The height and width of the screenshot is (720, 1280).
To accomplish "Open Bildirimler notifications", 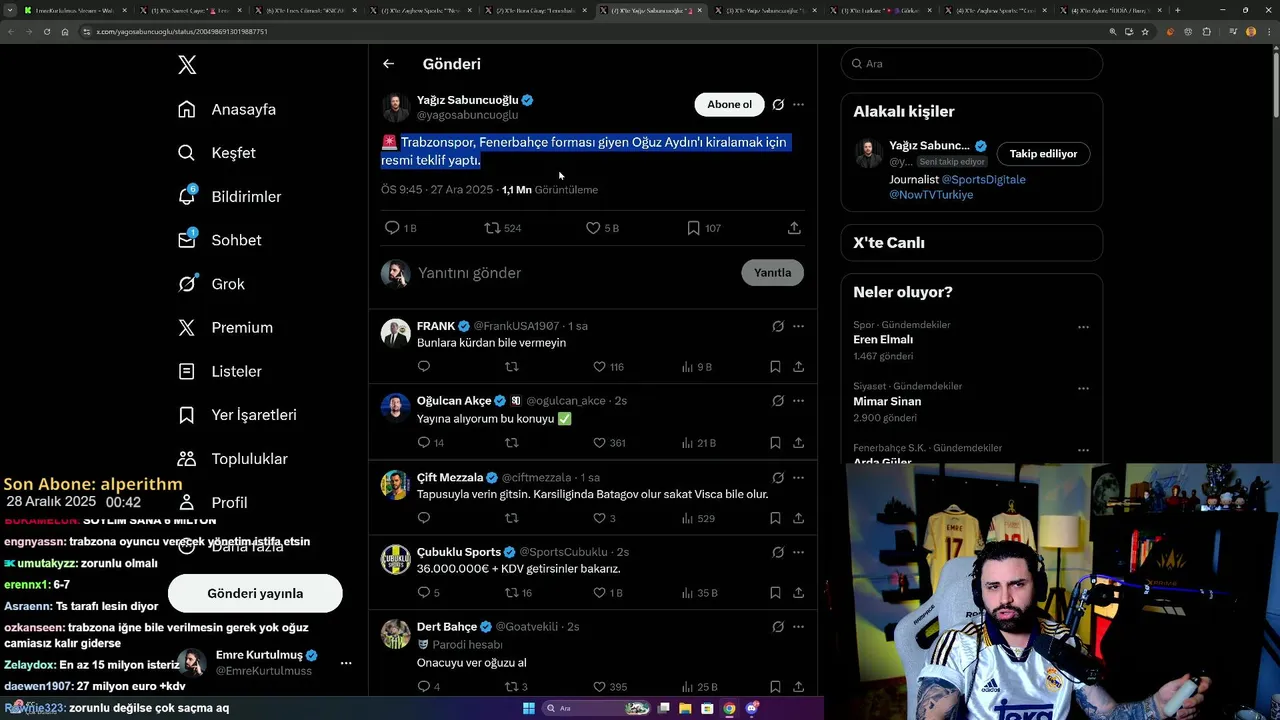I will (229, 197).
